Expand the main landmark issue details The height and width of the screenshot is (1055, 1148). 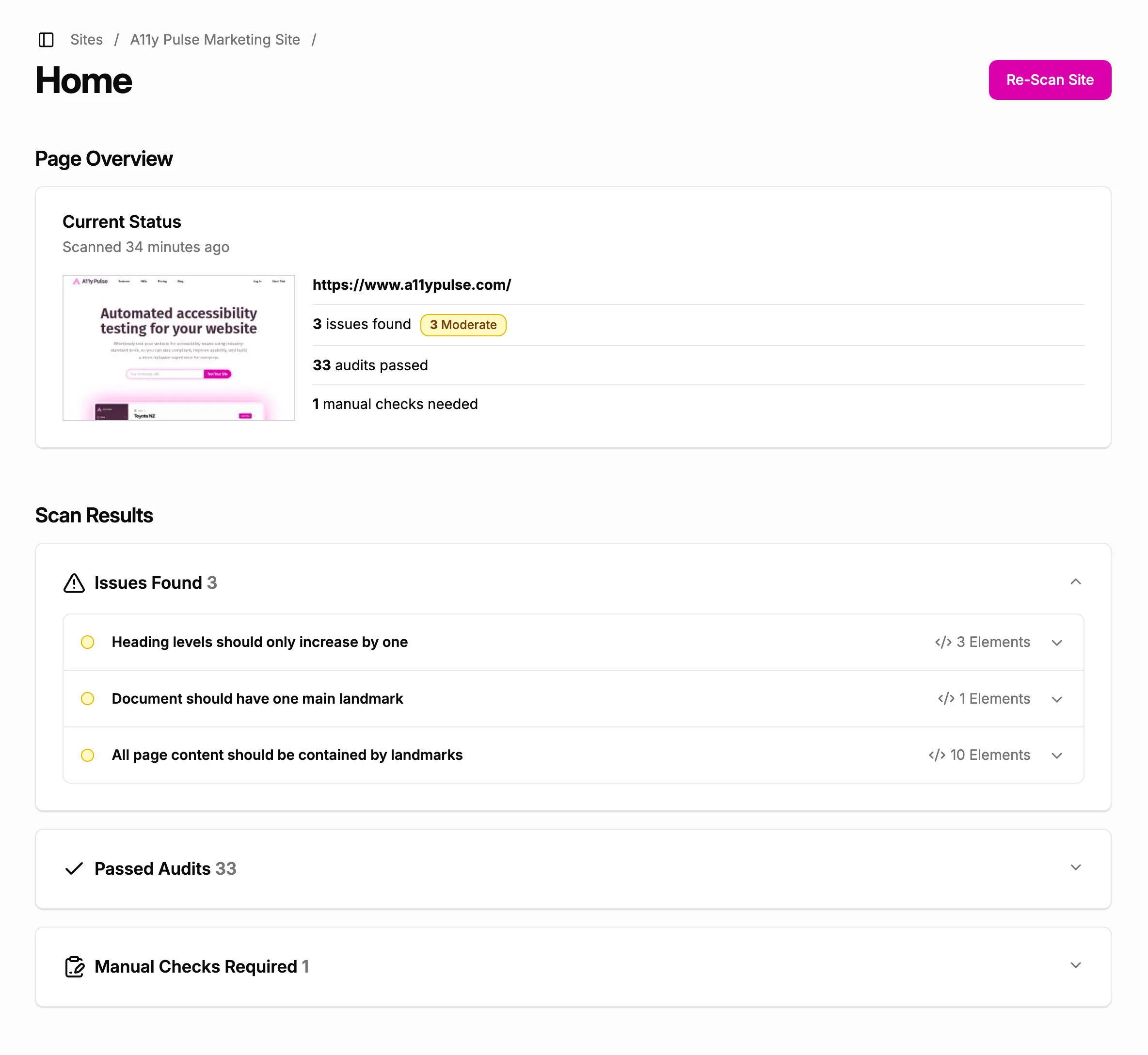coord(1057,699)
